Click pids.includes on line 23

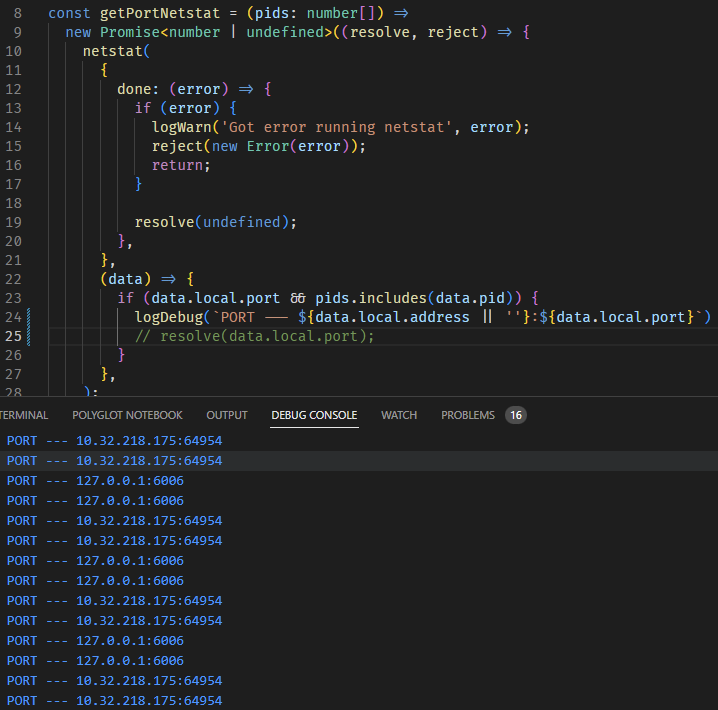tap(371, 298)
